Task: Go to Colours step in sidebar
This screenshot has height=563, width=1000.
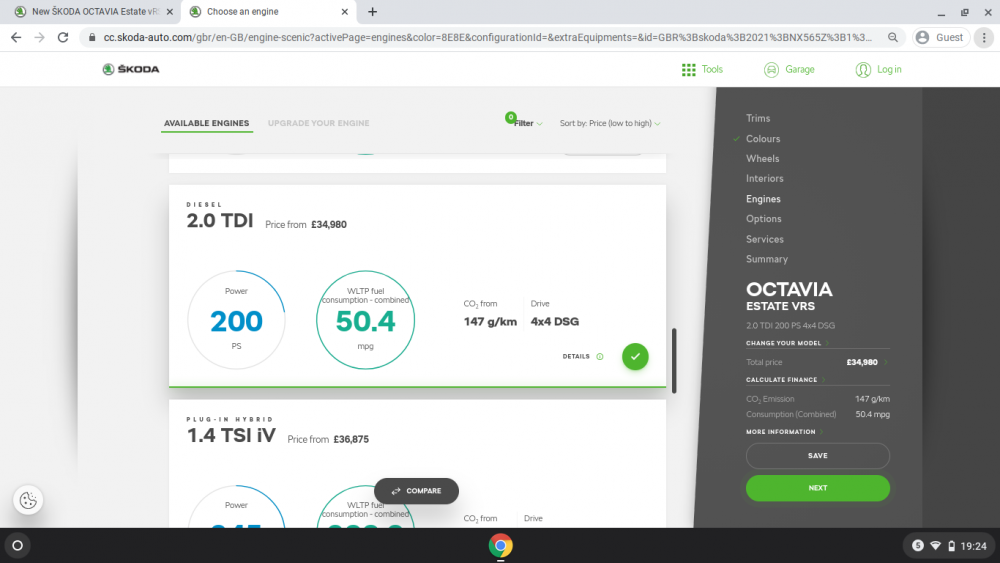Action: pyautogui.click(x=763, y=138)
